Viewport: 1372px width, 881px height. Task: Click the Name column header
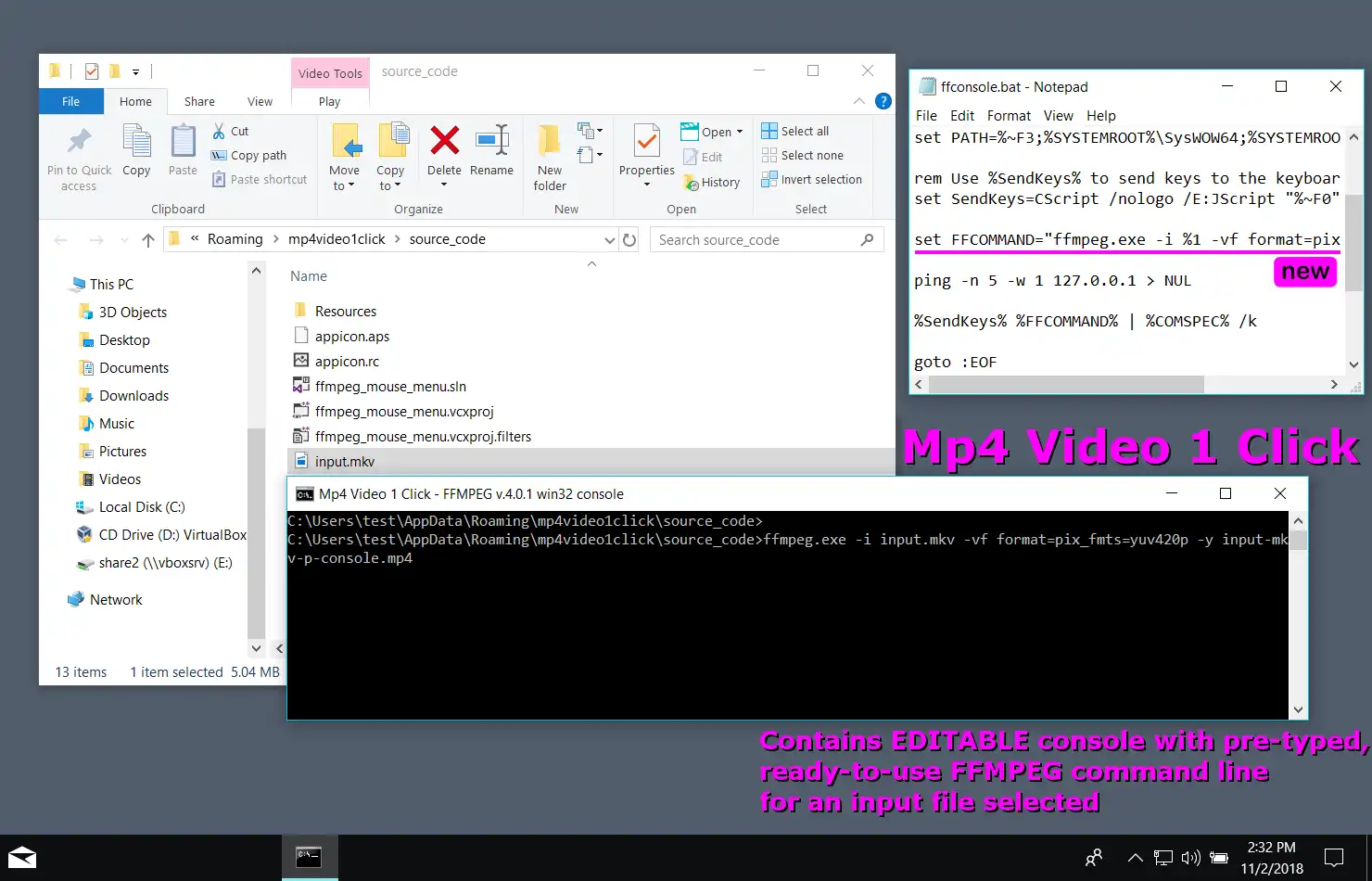coord(309,276)
